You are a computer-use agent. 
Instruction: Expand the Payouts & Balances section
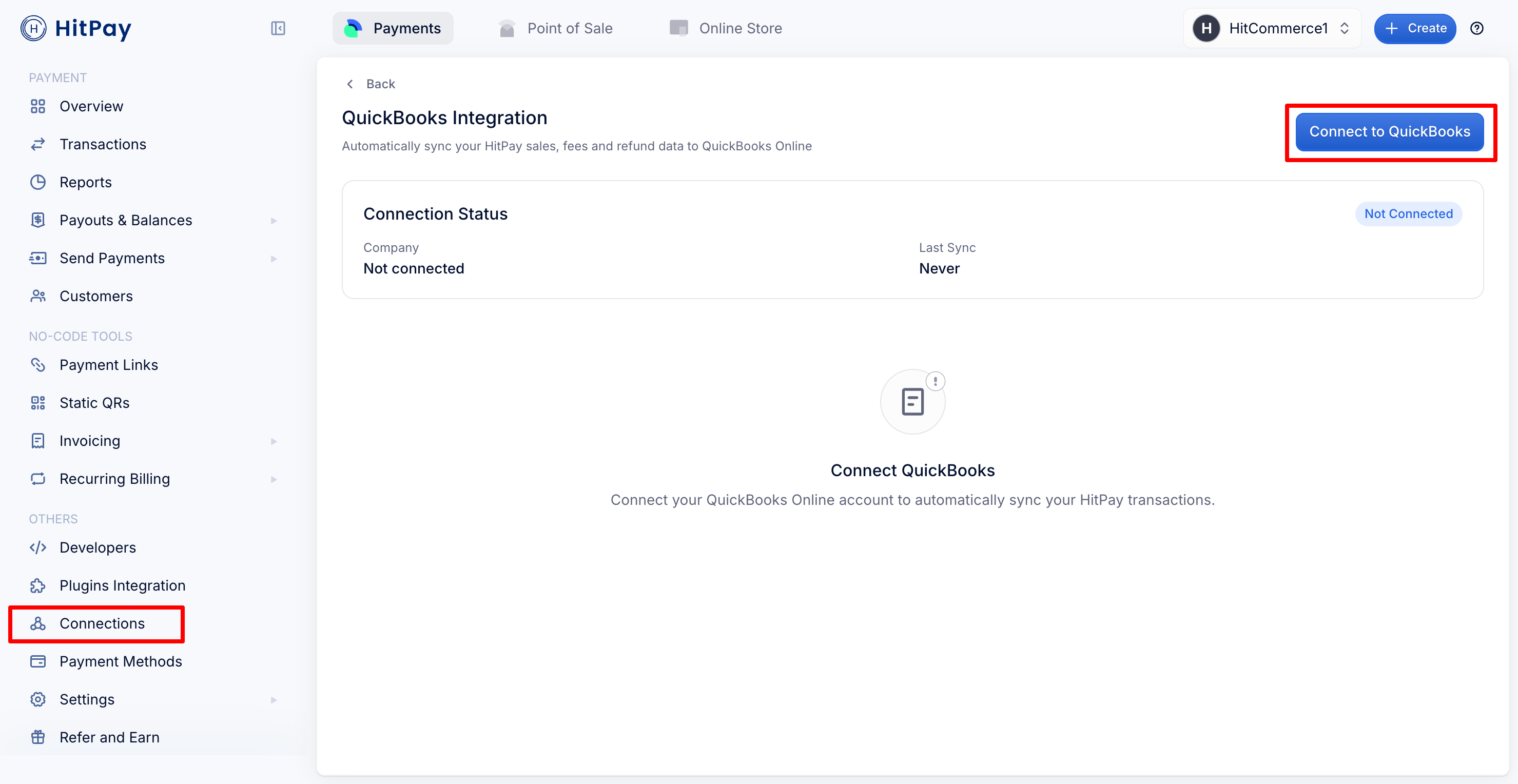point(274,220)
